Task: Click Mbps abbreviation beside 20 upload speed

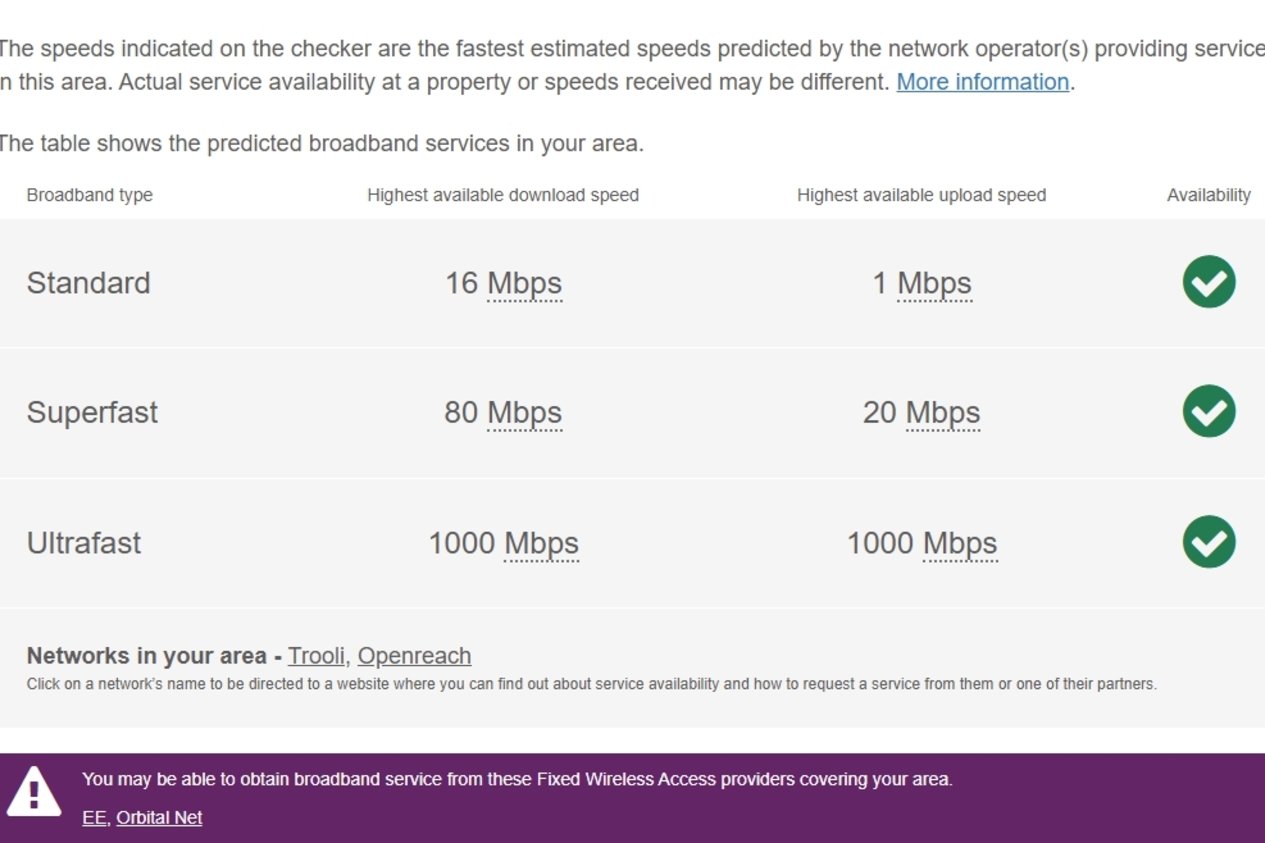Action: (943, 413)
